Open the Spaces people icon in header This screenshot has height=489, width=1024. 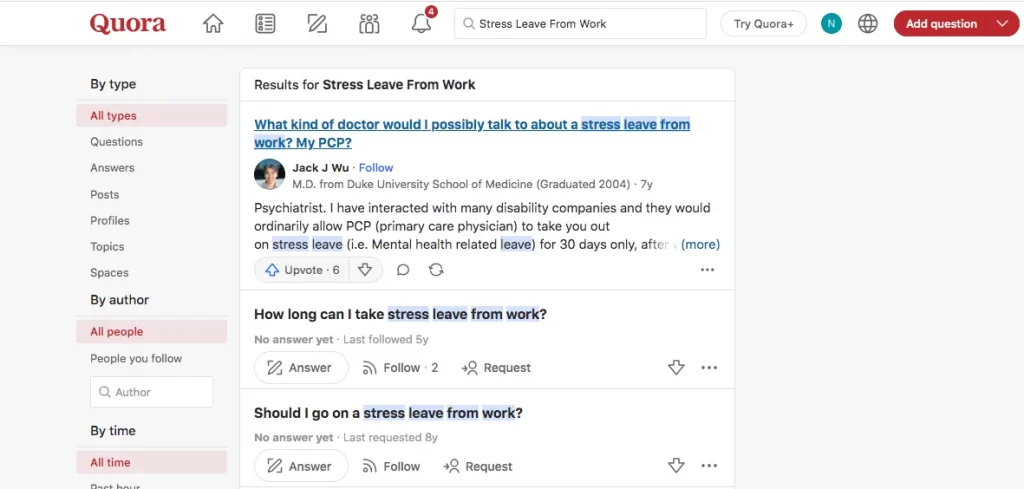coord(369,24)
